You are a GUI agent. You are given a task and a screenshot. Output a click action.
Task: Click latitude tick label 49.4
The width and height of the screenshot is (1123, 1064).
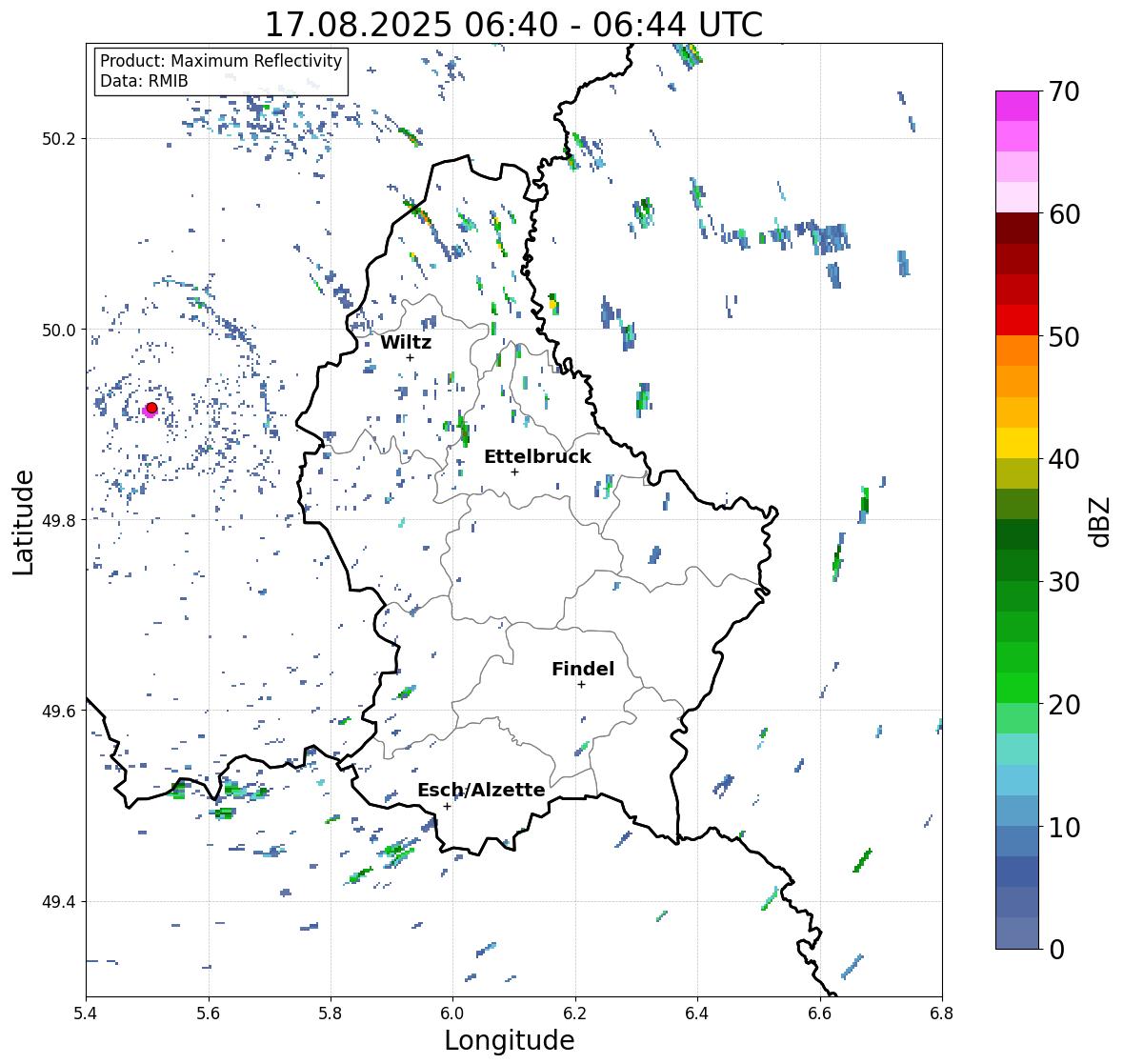[x=59, y=902]
